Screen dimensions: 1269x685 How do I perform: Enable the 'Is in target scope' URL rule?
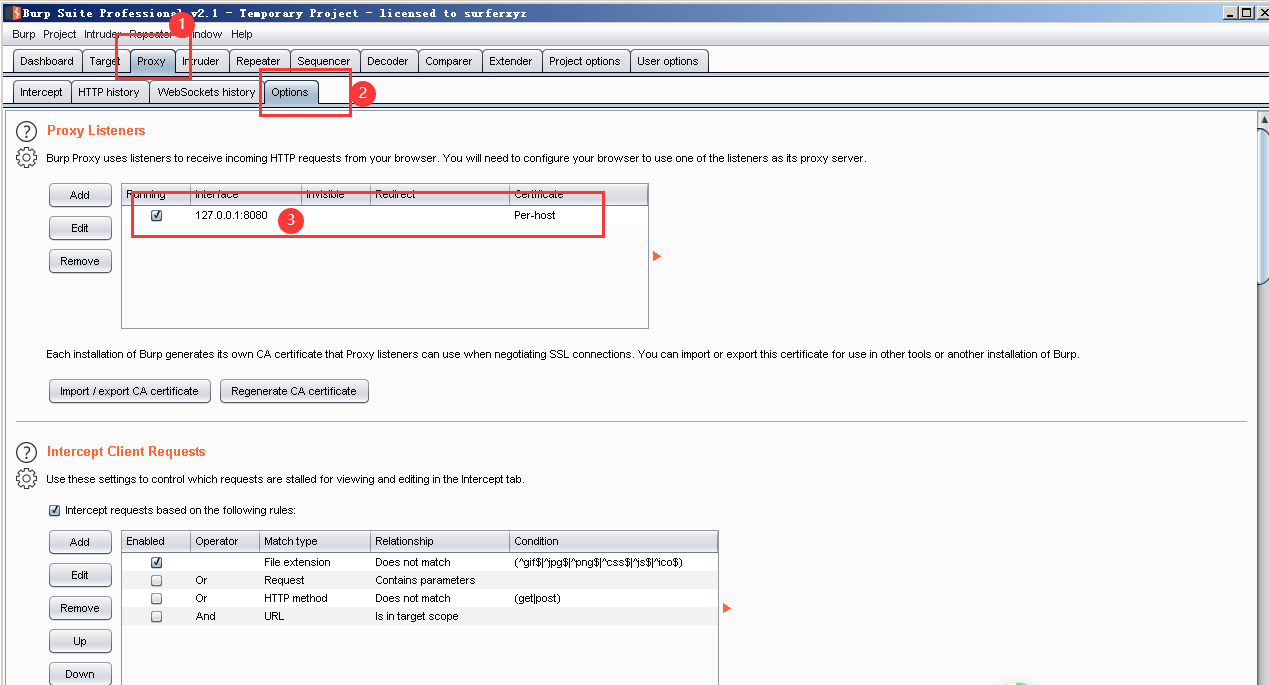[156, 616]
